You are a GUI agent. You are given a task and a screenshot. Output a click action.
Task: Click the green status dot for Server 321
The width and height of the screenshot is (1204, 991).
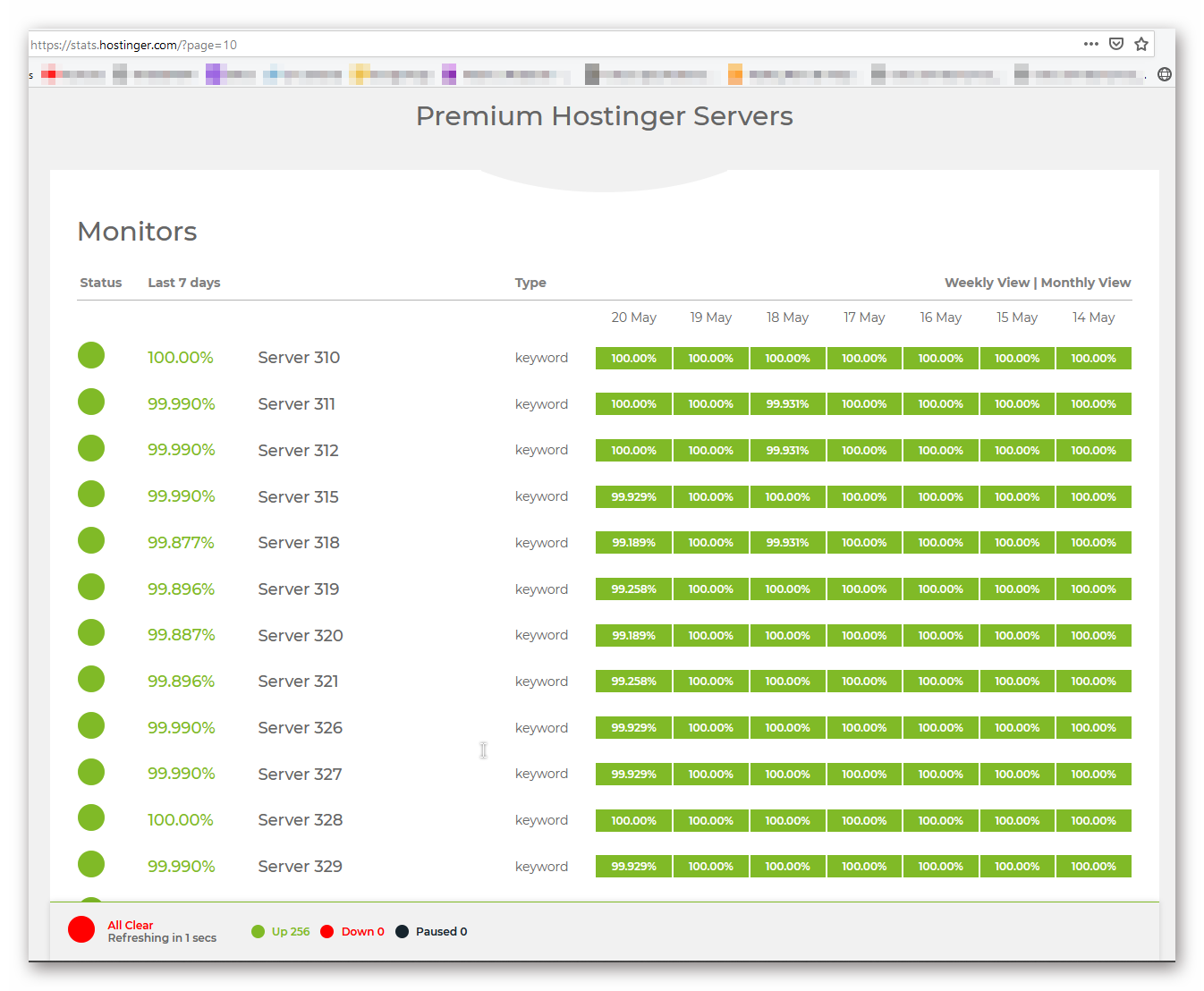[x=91, y=679]
